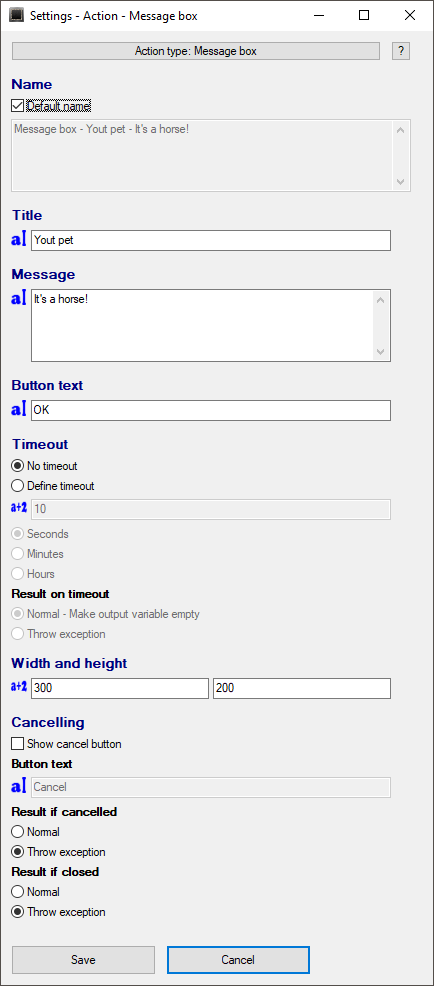Screen dimensions: 434x986
Task: Select Normal under Result if cancelled
Action: pos(18,832)
